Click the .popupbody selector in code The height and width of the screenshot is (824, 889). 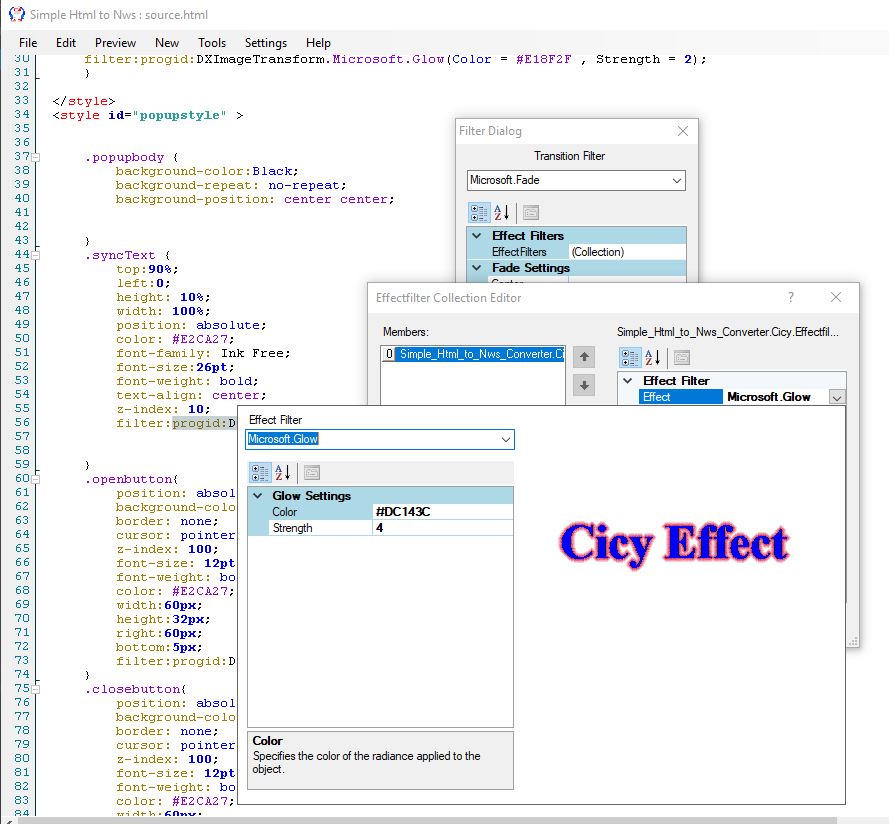coord(124,157)
